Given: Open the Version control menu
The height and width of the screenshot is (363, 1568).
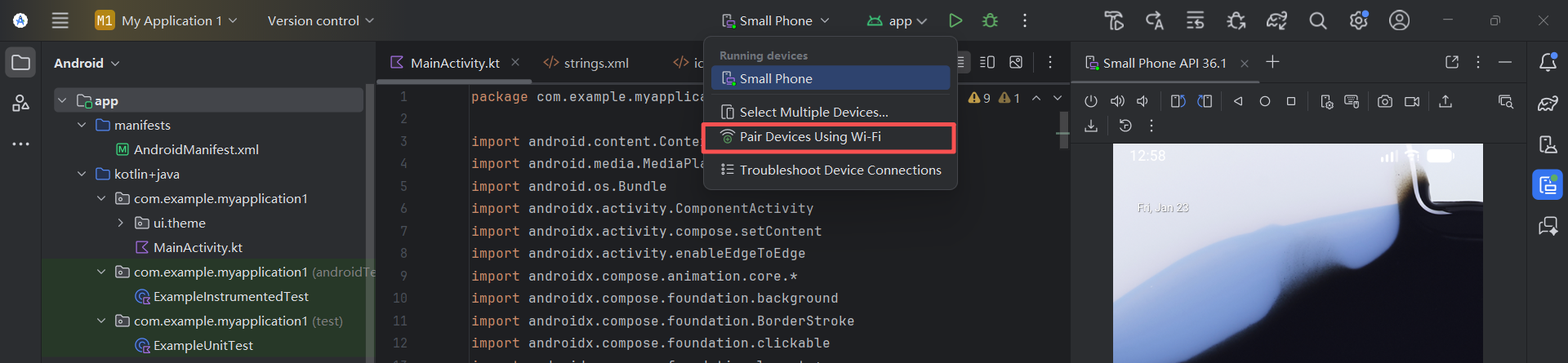Looking at the screenshot, I should point(320,20).
